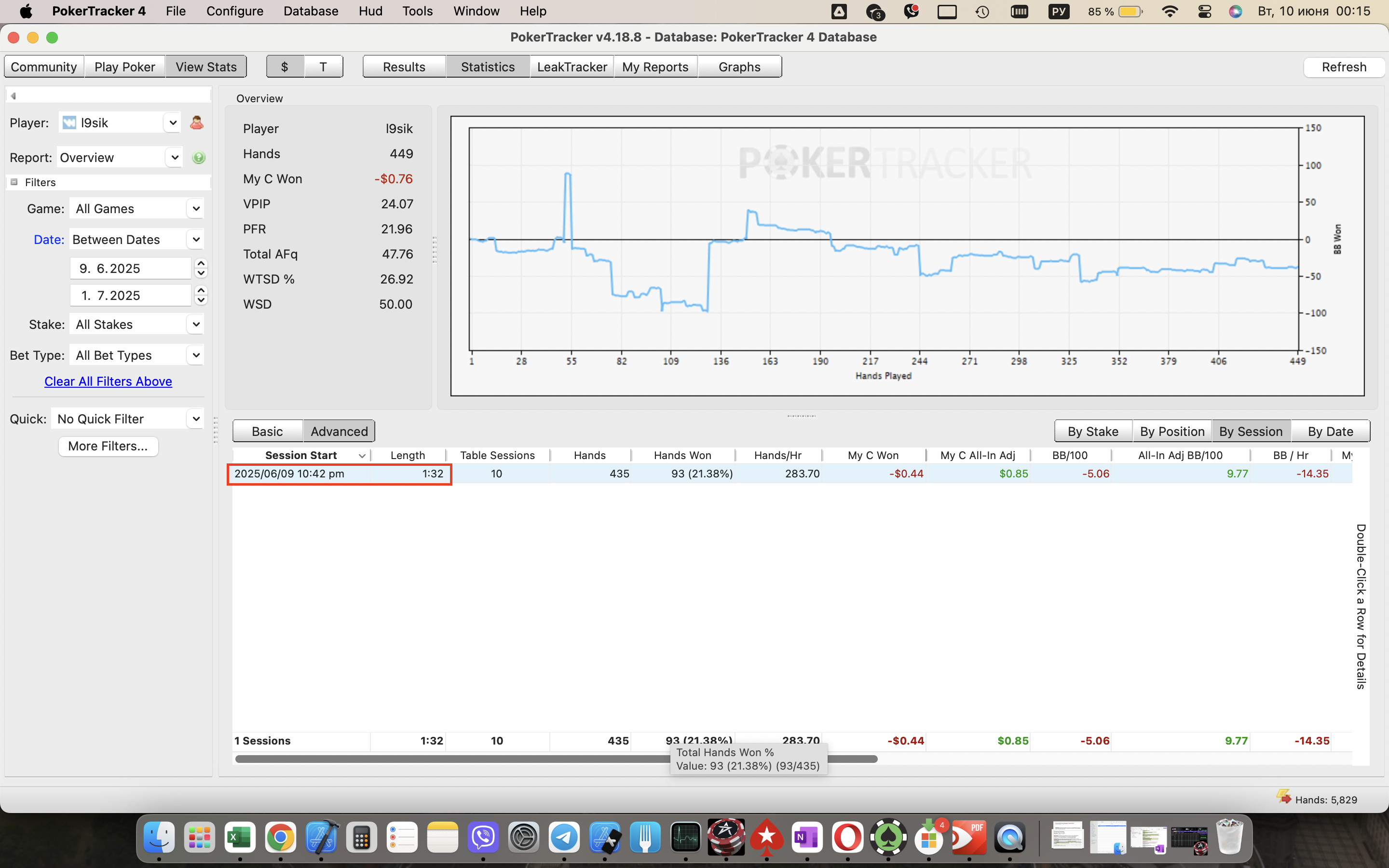
Task: Open the player selection icon next to Player
Action: (x=197, y=122)
